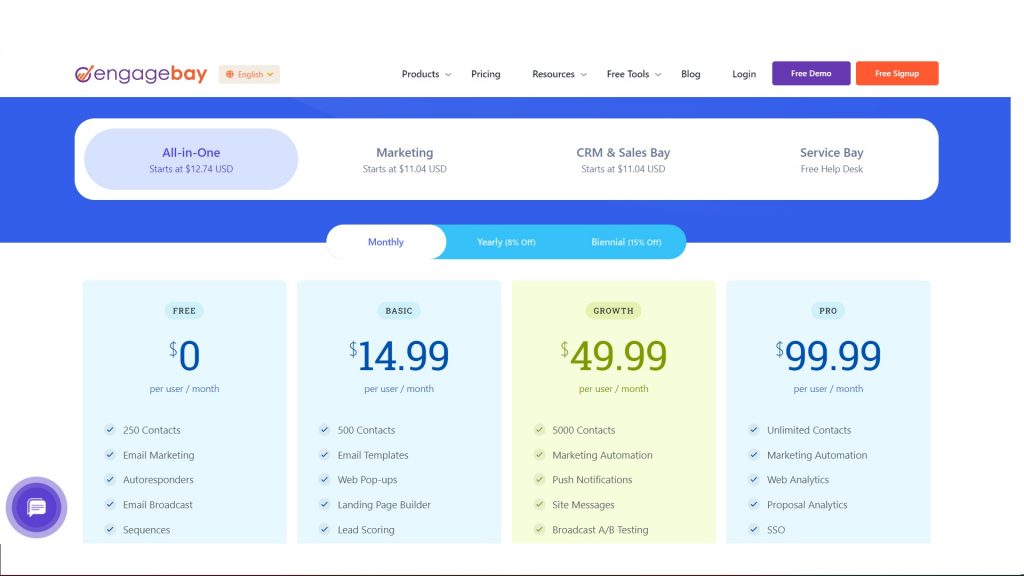This screenshot has width=1024, height=576.
Task: Click the orange Free Signup button
Action: (x=896, y=74)
